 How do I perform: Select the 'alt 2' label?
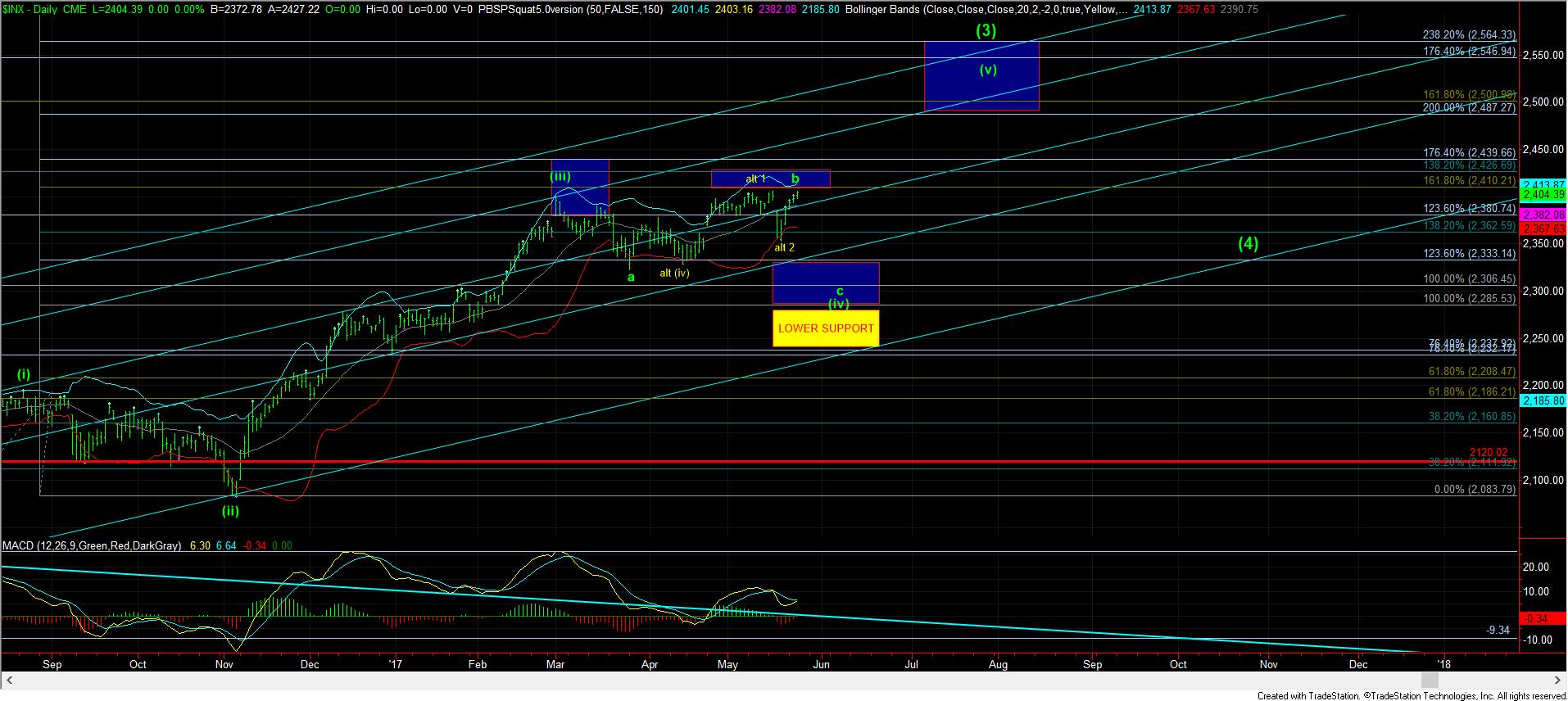[x=784, y=247]
